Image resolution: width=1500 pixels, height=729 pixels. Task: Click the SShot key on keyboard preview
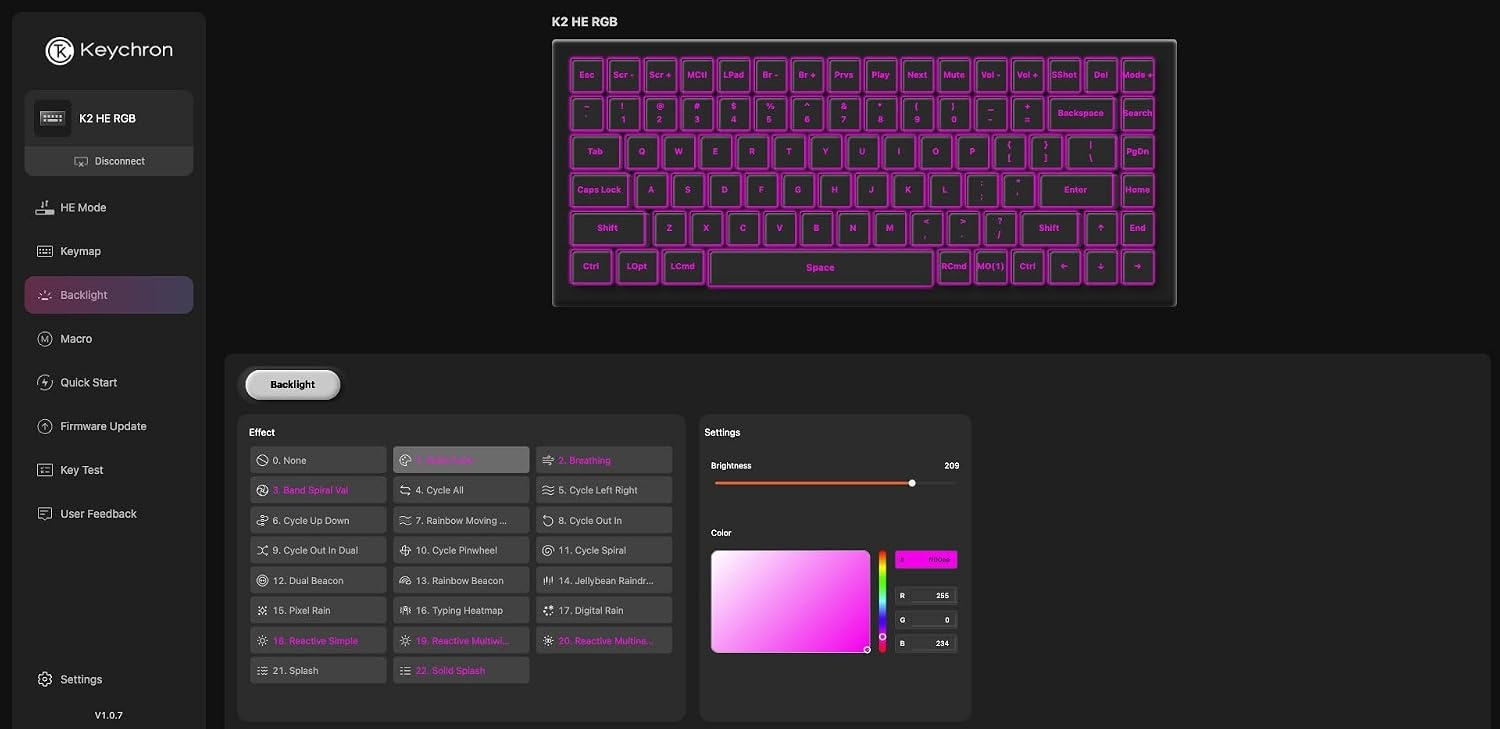click(x=1064, y=75)
